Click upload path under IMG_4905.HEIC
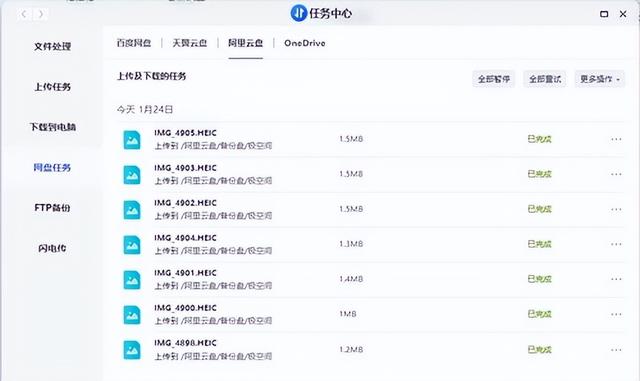The image size is (640, 381). pos(213,146)
